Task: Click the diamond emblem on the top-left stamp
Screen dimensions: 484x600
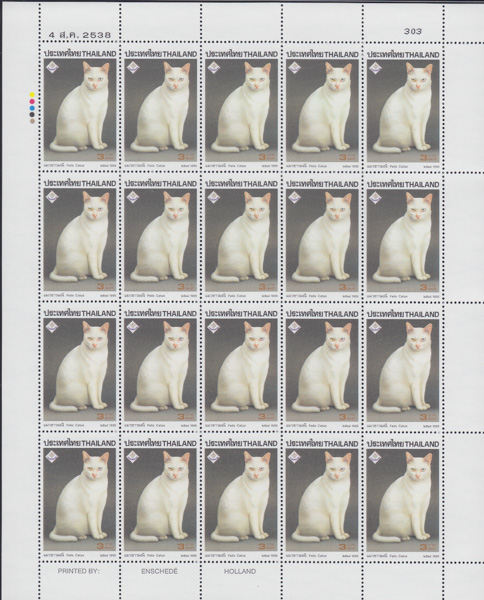Action: pos(52,68)
